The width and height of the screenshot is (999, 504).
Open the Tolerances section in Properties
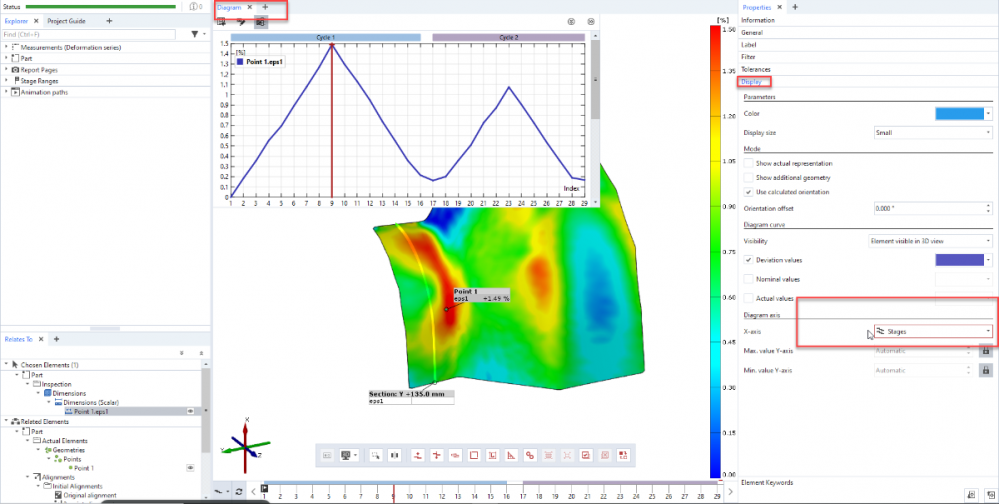point(756,69)
